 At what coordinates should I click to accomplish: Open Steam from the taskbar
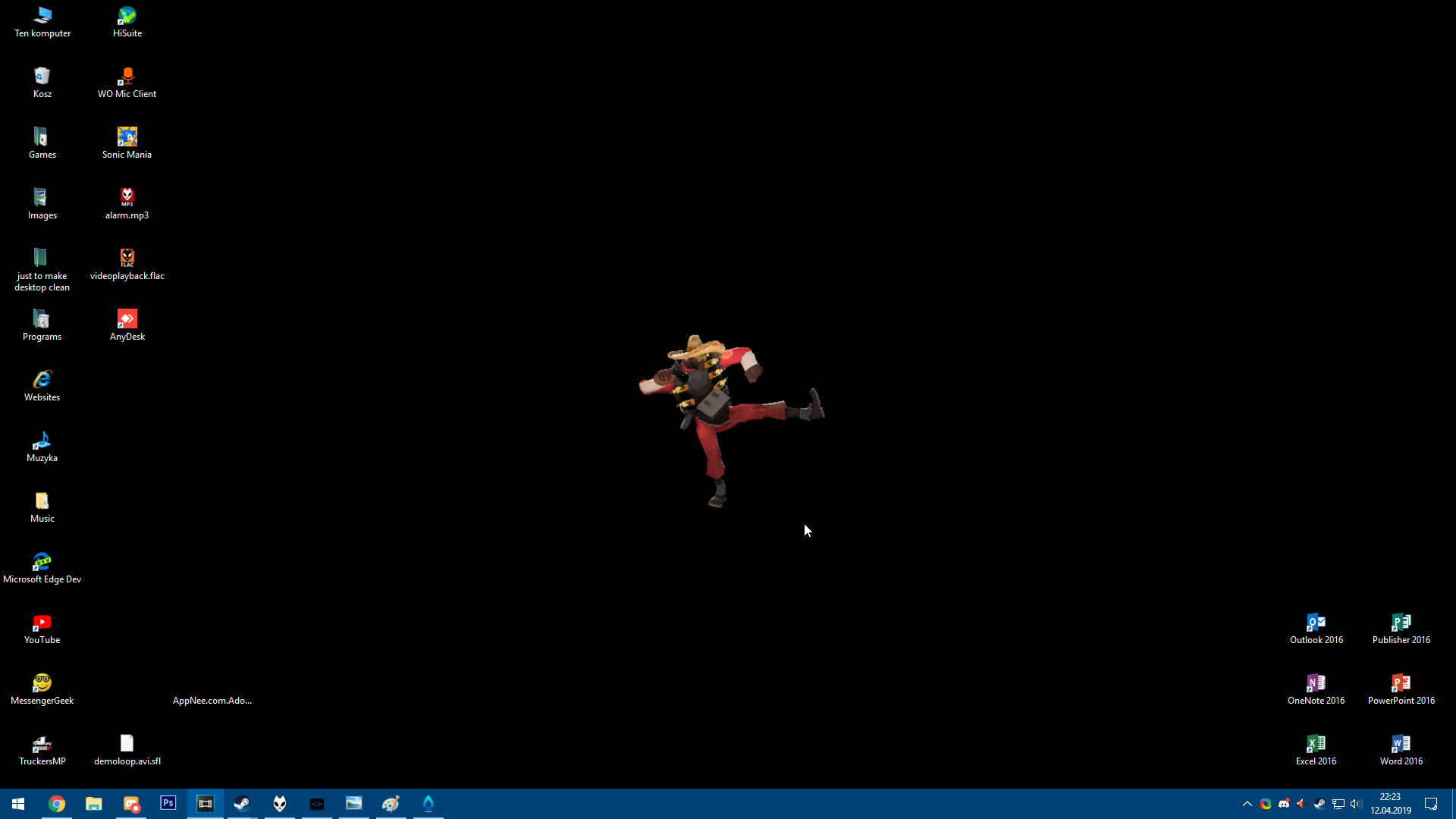[x=243, y=804]
